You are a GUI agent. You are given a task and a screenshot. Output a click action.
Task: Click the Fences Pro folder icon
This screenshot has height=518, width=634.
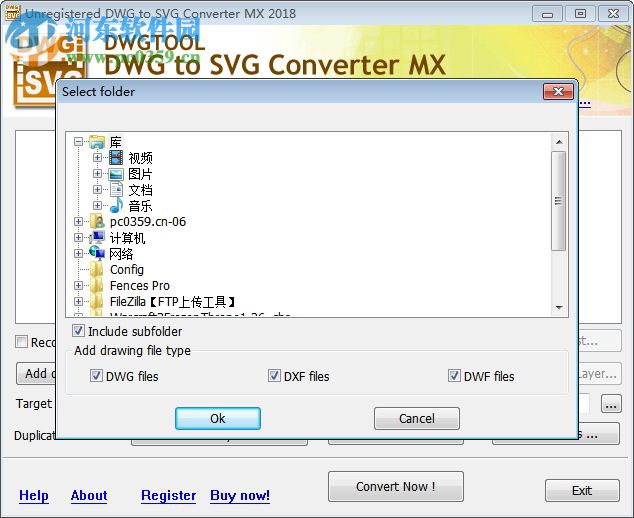[x=96, y=285]
